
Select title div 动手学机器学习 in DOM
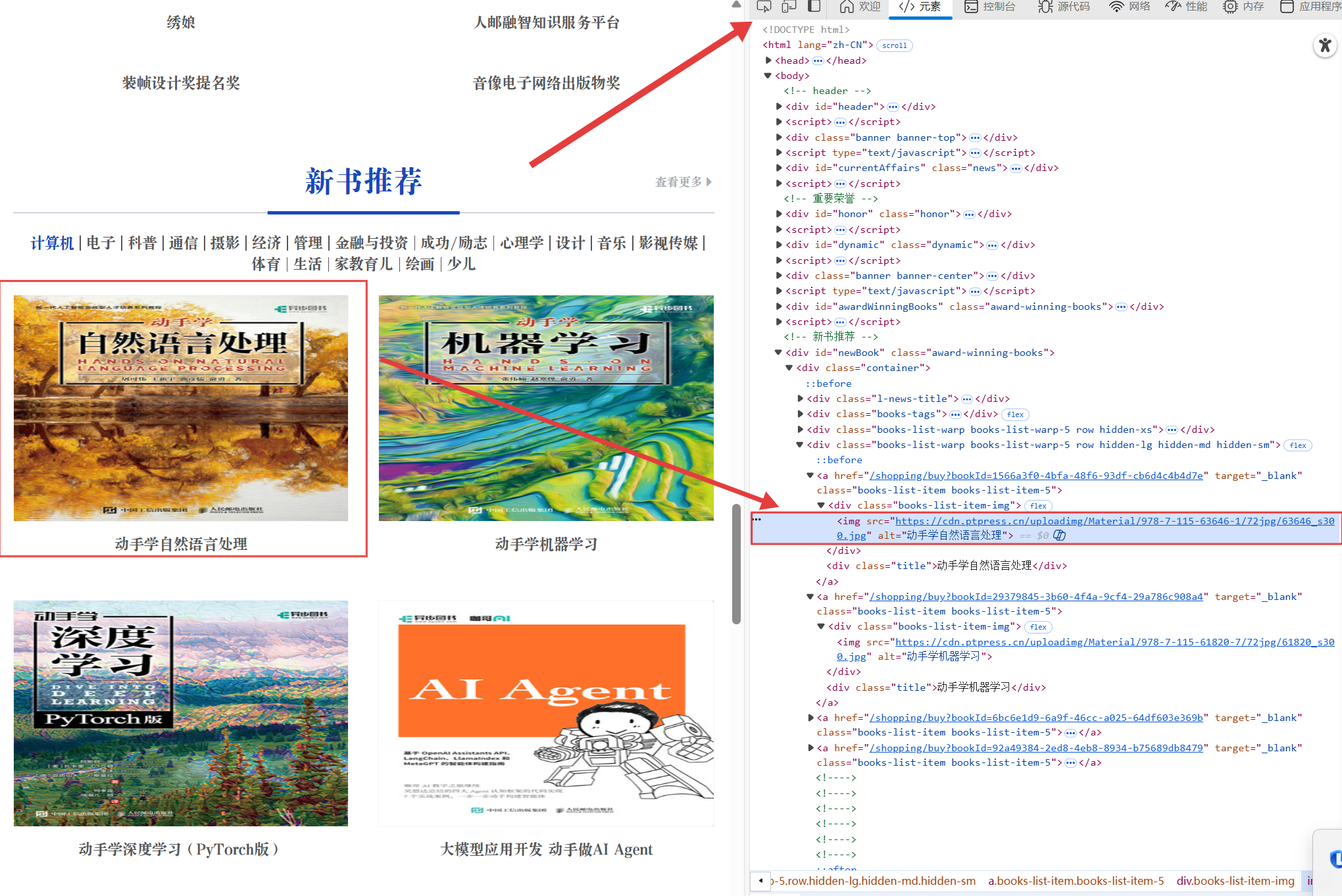(936, 687)
